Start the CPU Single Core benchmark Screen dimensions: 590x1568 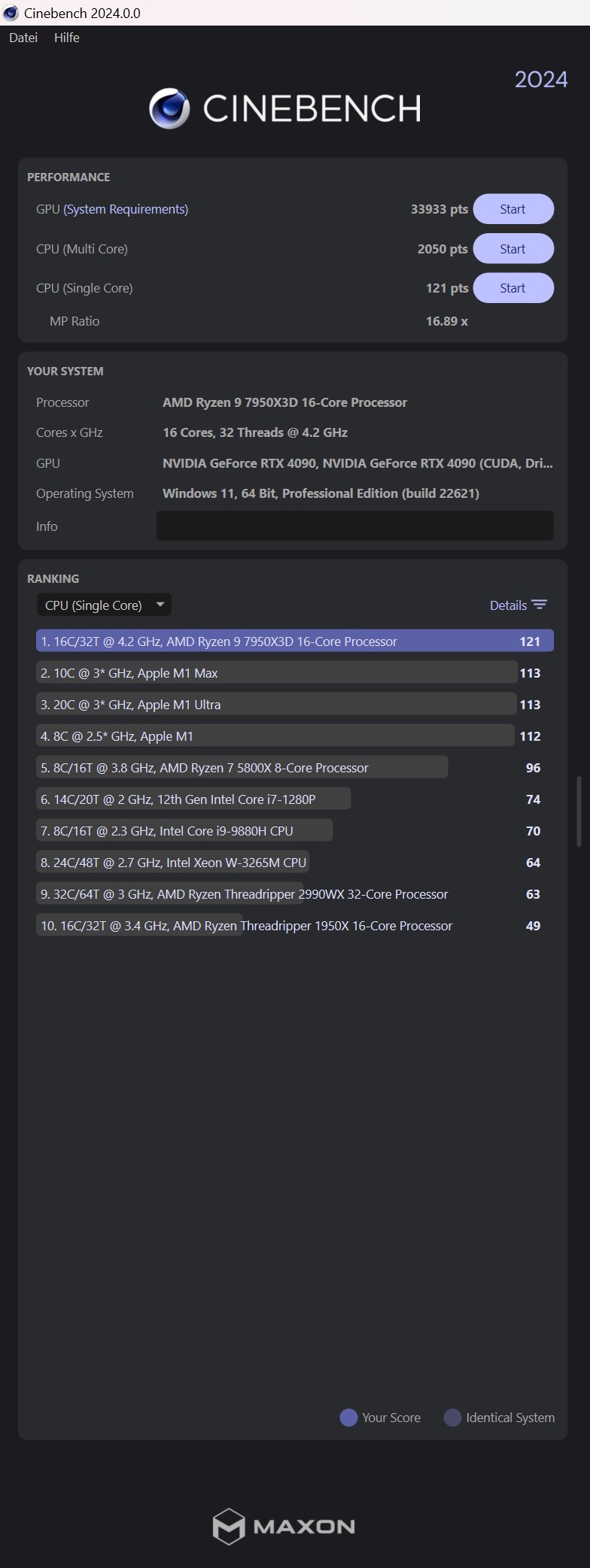coord(513,288)
